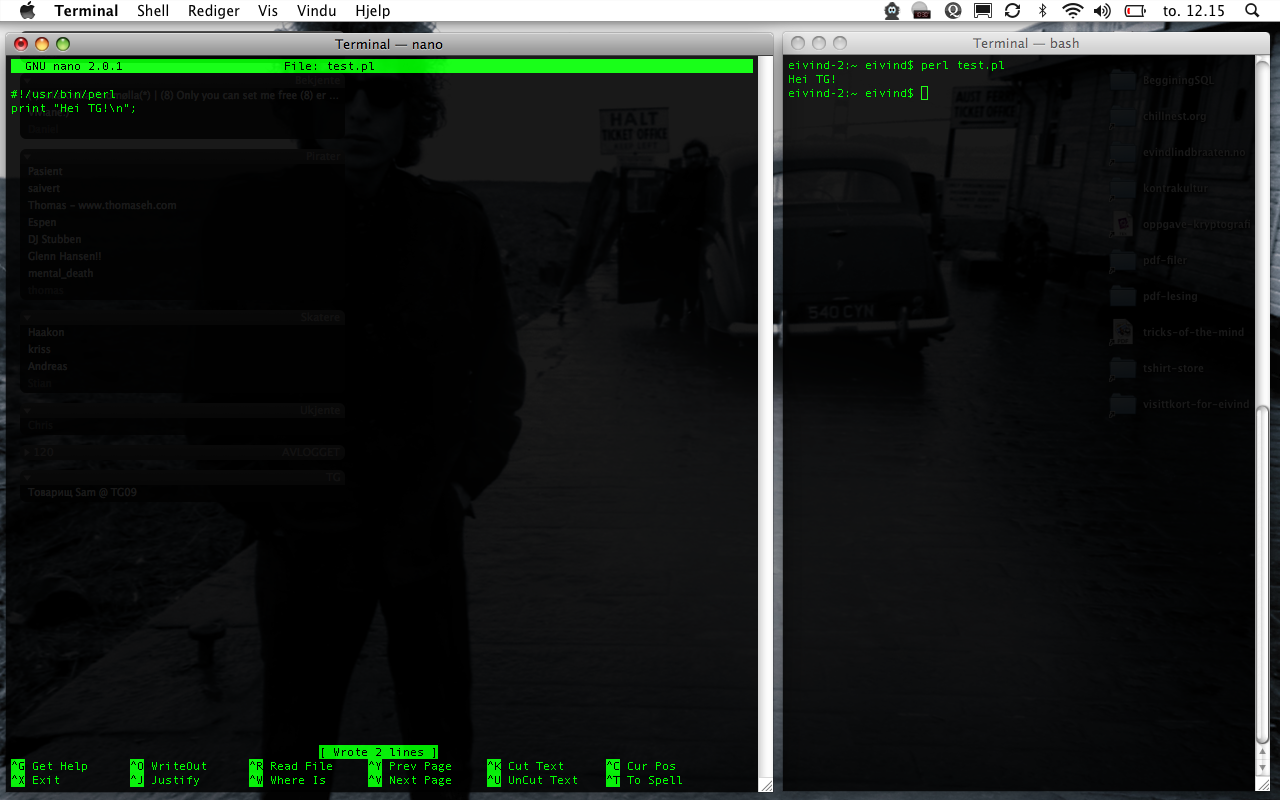Click the mascot character icon in menu bar

pos(892,11)
